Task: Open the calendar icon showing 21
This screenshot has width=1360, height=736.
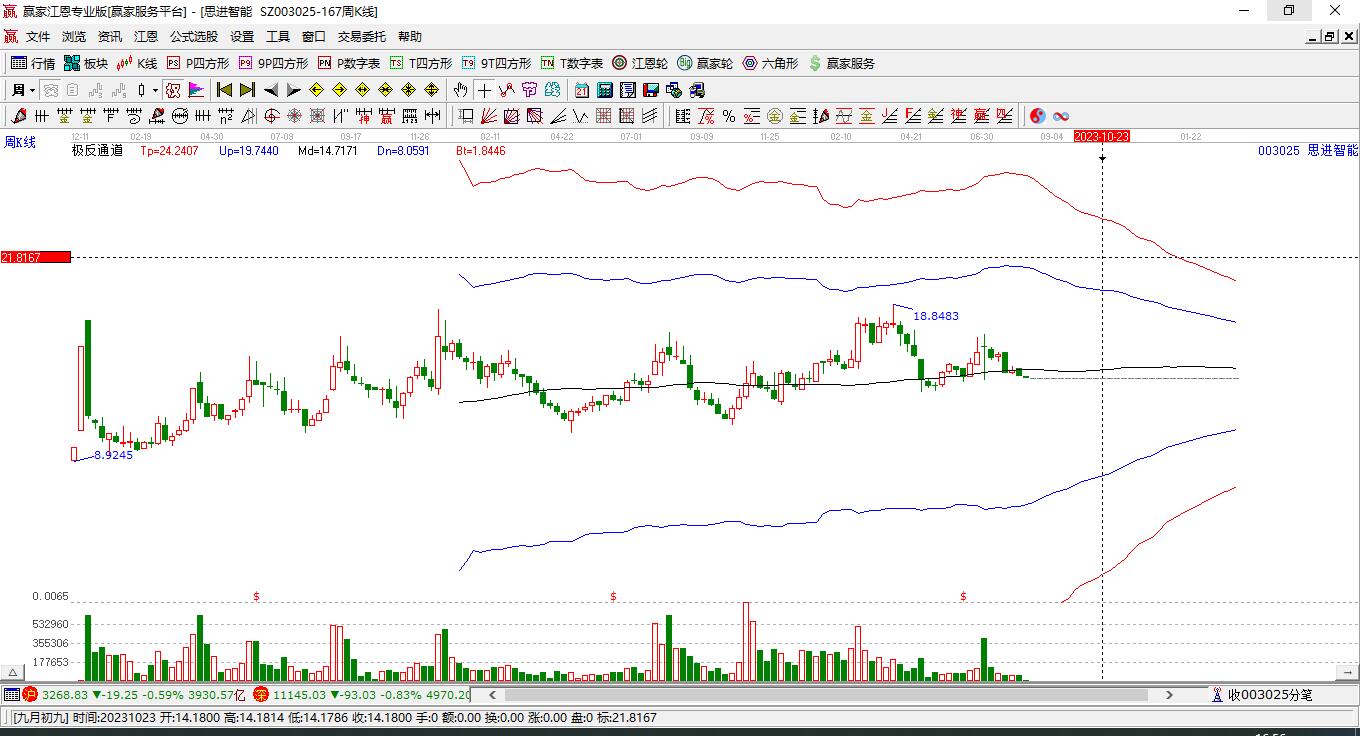Action: click(x=581, y=90)
